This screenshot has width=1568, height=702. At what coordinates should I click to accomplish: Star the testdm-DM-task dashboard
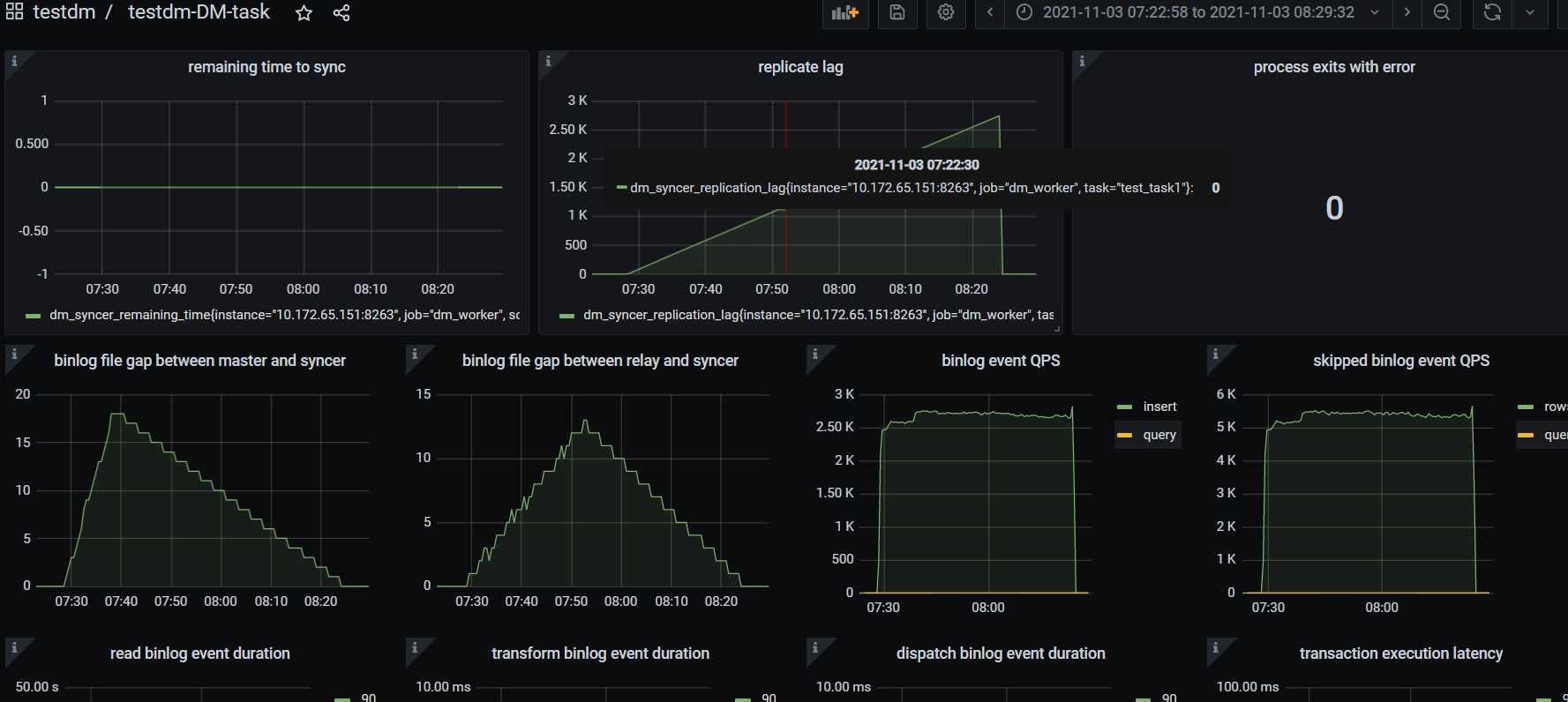pyautogui.click(x=304, y=13)
